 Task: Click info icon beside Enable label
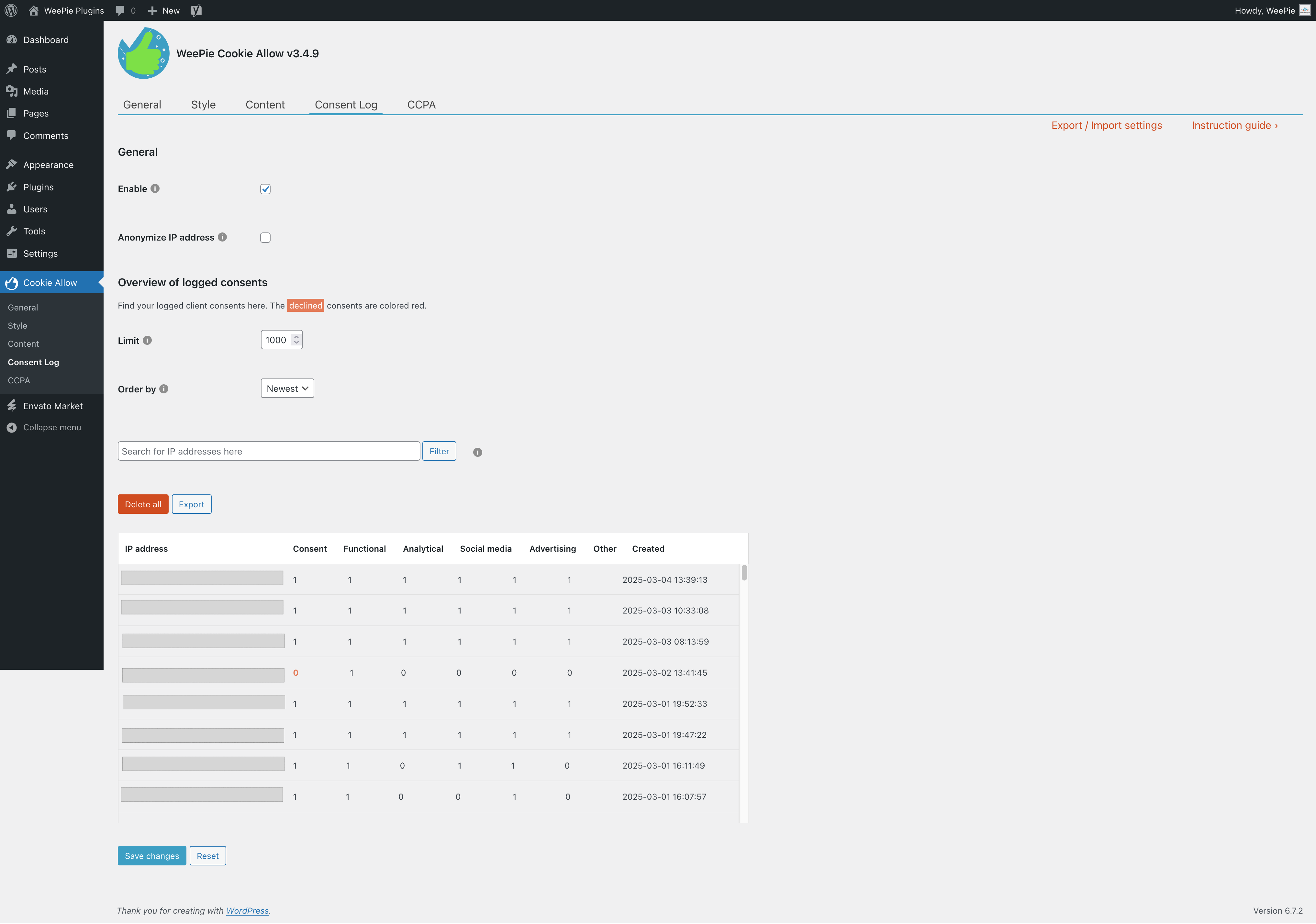click(155, 188)
